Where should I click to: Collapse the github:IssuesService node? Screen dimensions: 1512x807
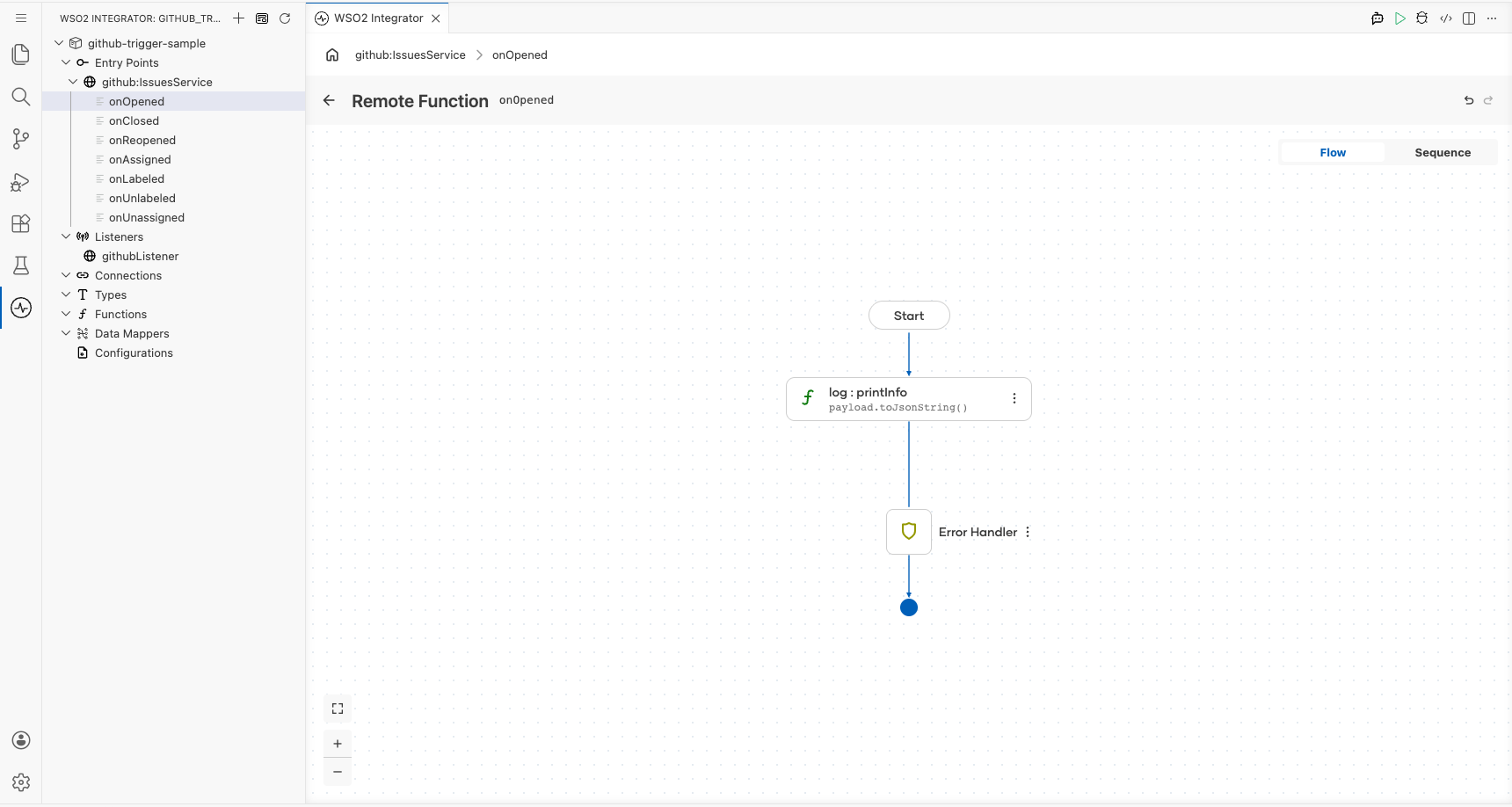(x=73, y=82)
